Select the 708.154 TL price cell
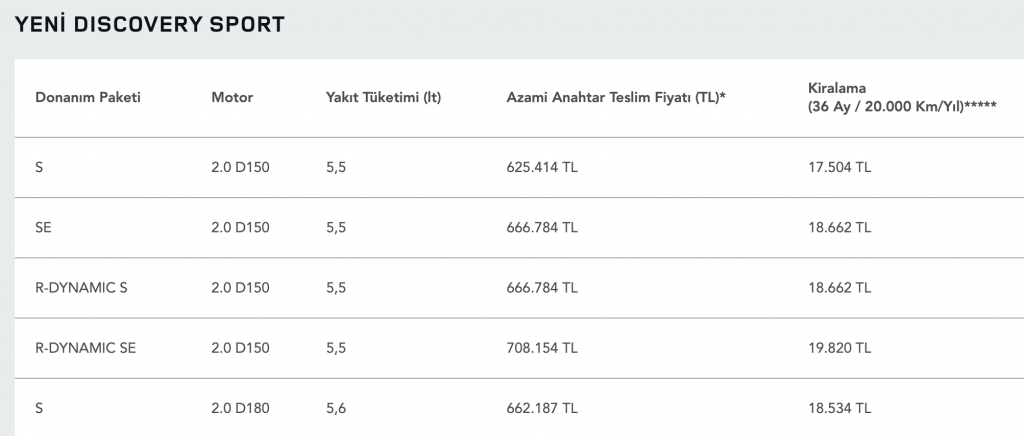1024x436 pixels. [541, 348]
